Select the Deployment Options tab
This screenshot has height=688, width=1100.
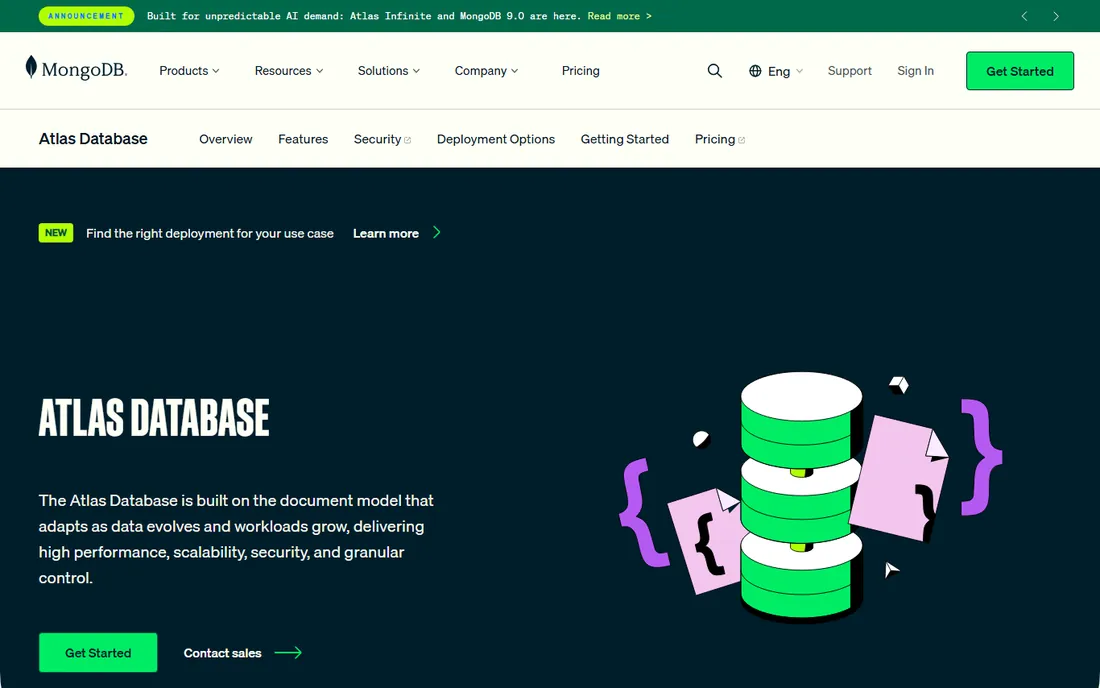[x=495, y=139]
